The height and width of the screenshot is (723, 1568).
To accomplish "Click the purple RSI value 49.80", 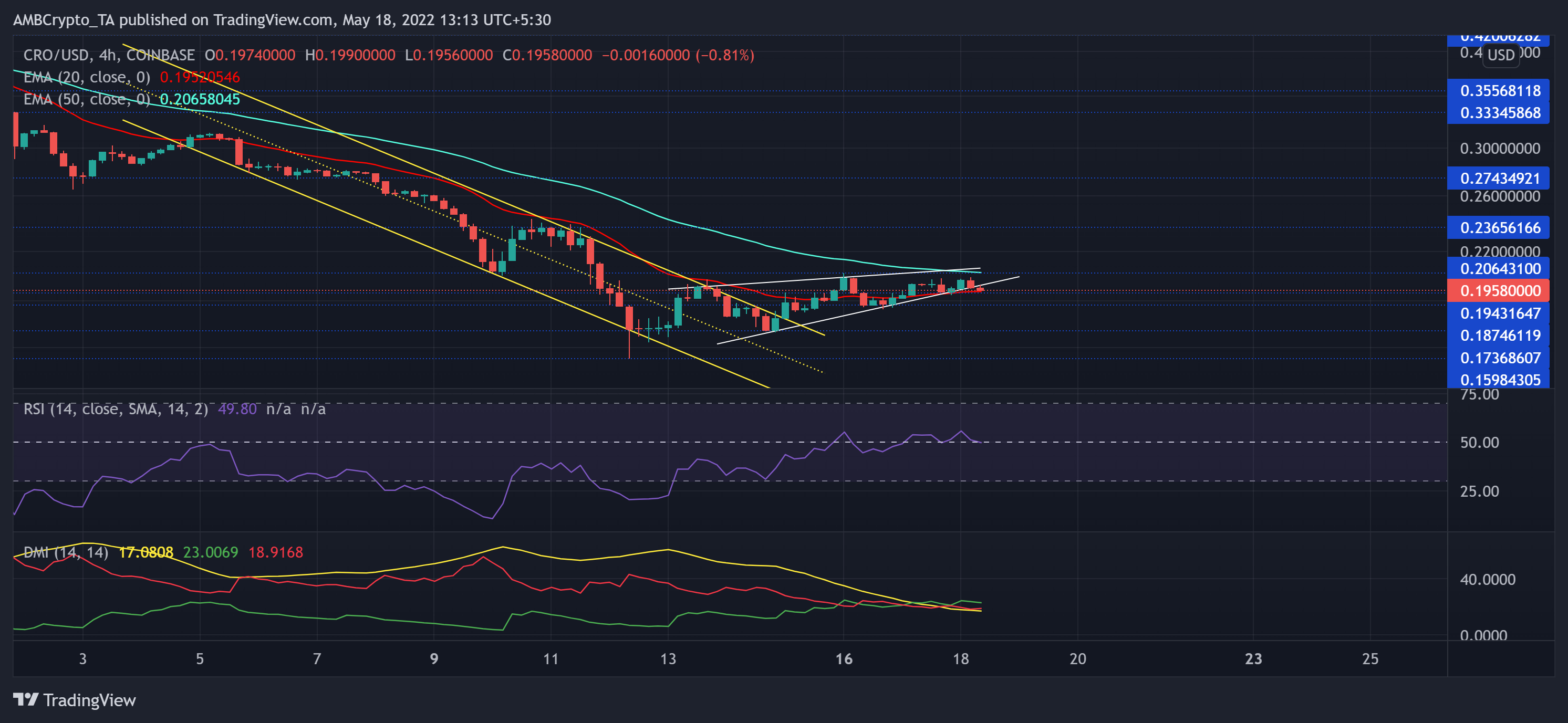I will (237, 409).
